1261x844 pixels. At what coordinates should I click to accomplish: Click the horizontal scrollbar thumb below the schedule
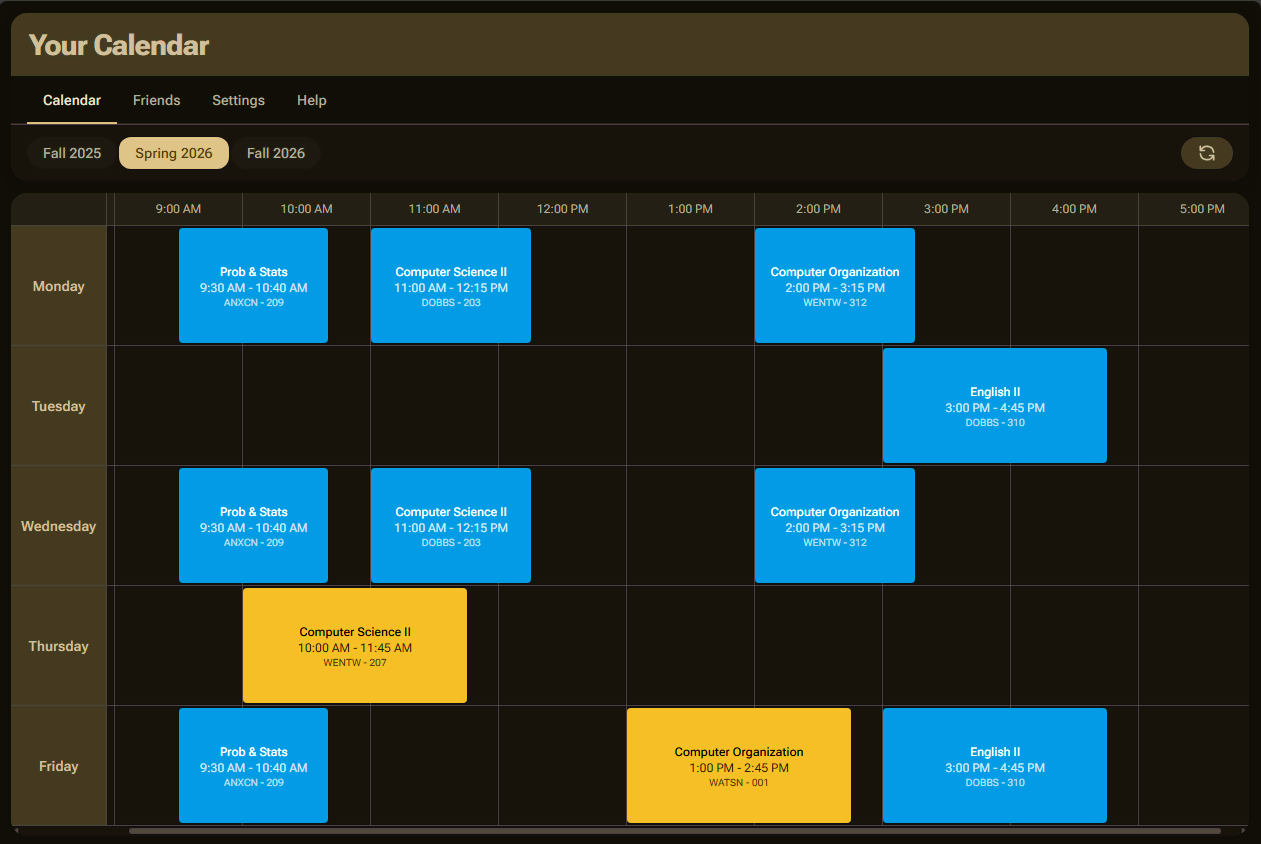coord(675,831)
